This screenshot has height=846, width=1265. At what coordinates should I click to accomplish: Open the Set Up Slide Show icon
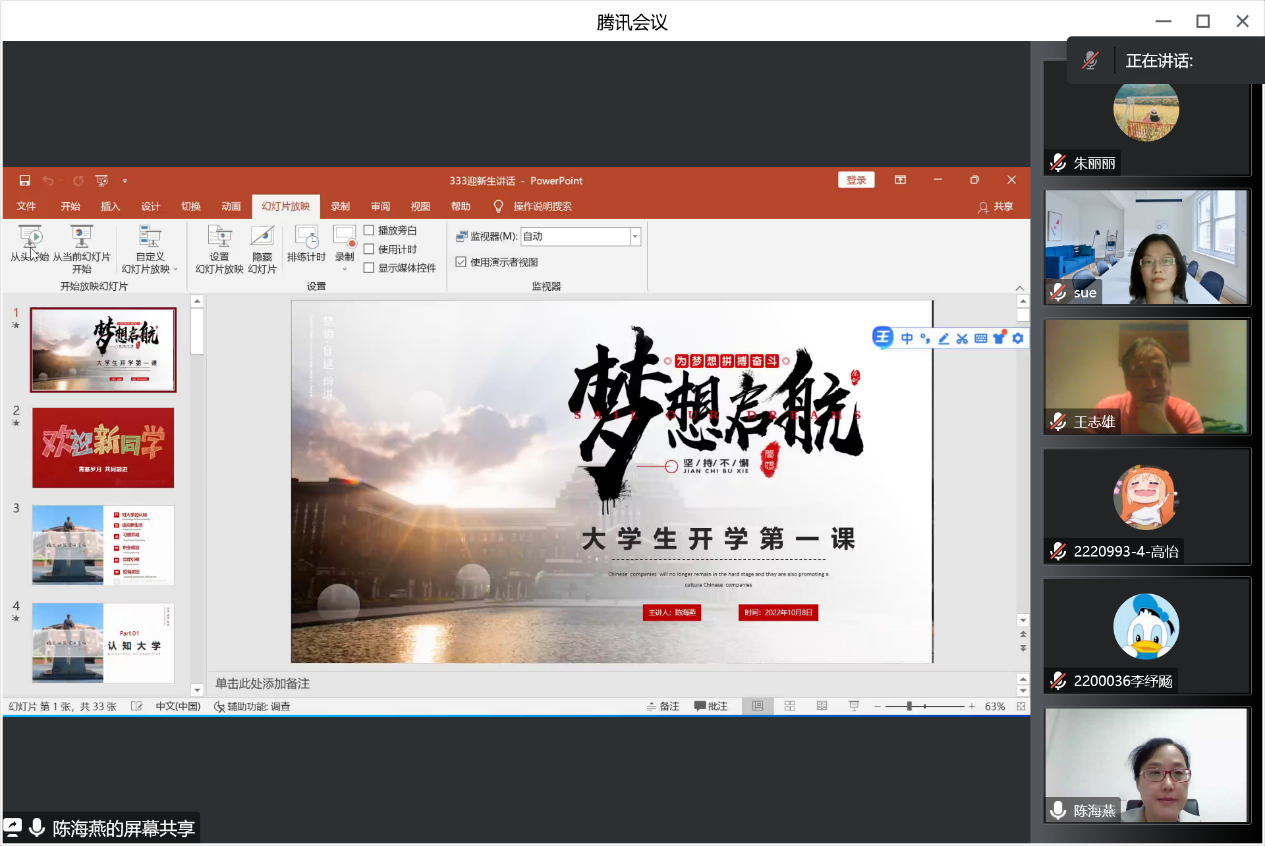(219, 237)
